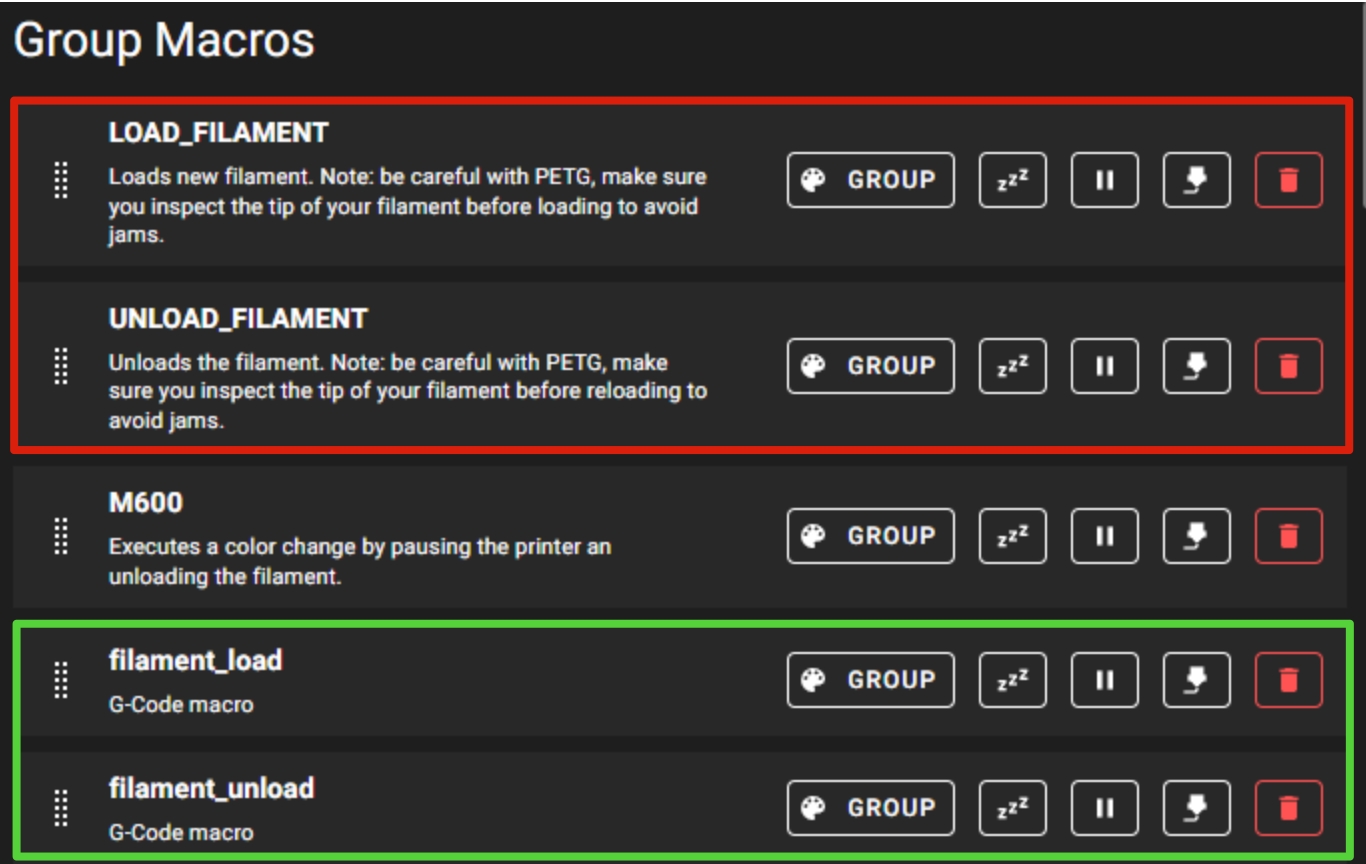Image resolution: width=1366 pixels, height=864 pixels.
Task: Toggle paused state visibility for M600
Action: [1104, 536]
